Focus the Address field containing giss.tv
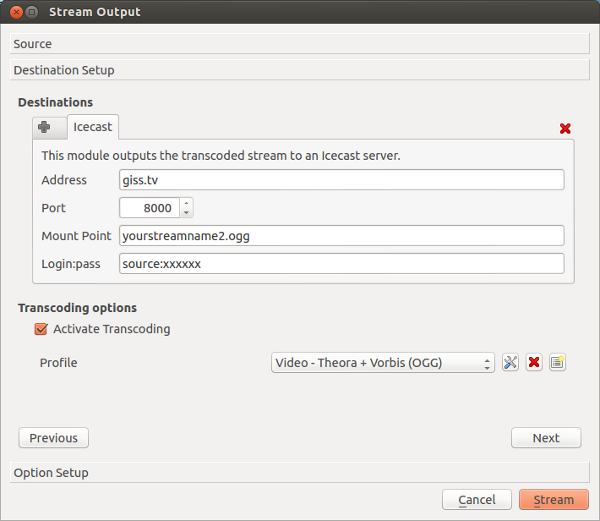The height and width of the screenshot is (521, 600). point(341,180)
